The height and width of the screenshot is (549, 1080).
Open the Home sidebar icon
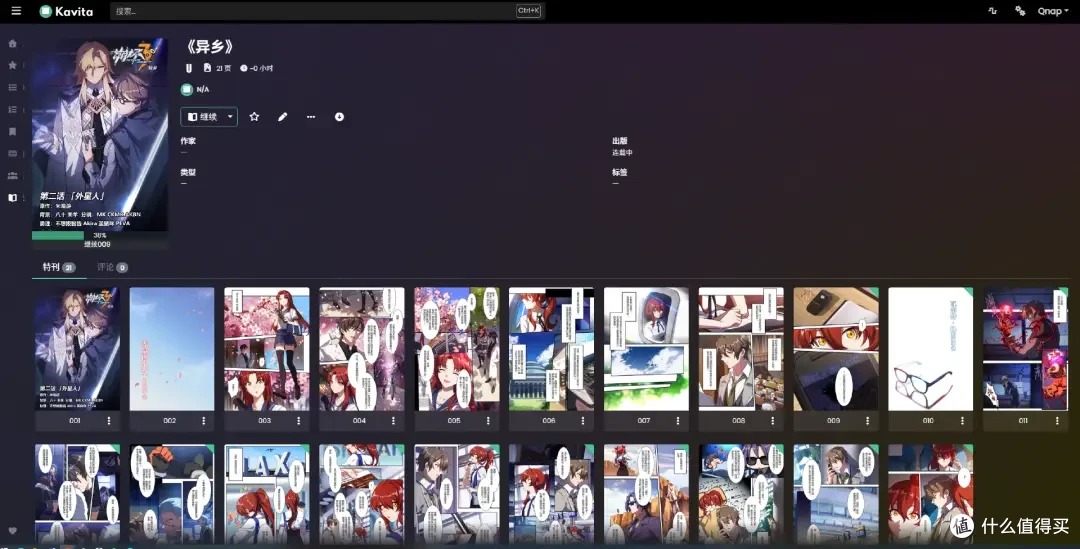12,43
